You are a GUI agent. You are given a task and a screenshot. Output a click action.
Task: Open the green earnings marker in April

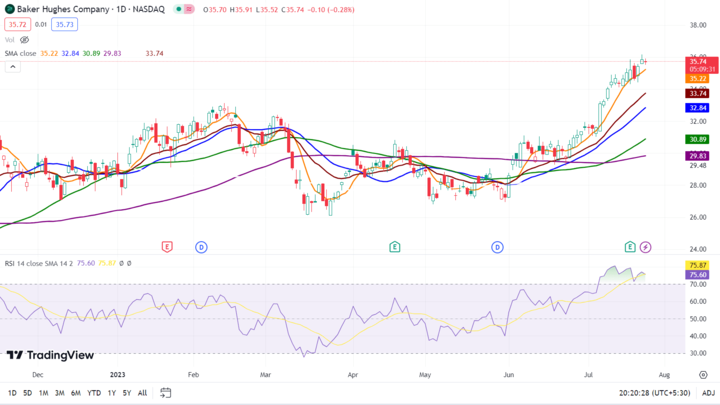coord(394,247)
